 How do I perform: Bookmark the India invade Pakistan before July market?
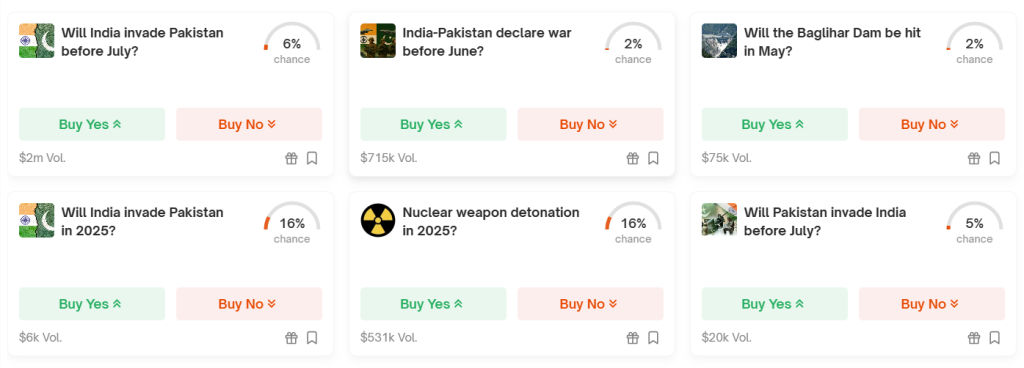[x=312, y=158]
